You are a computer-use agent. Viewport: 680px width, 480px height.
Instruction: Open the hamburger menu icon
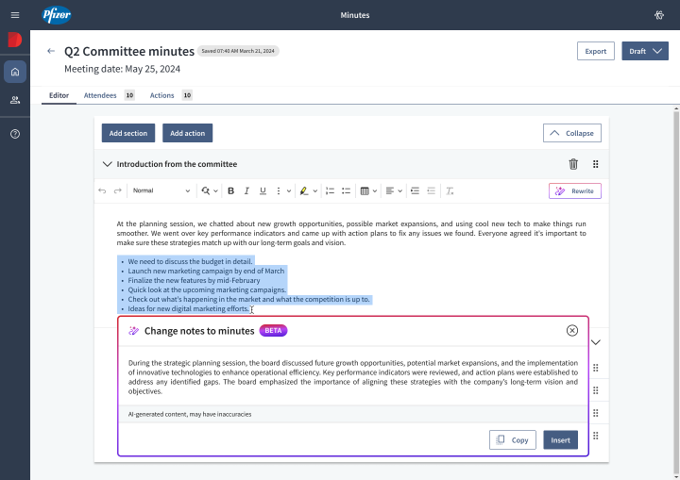[x=15, y=15]
